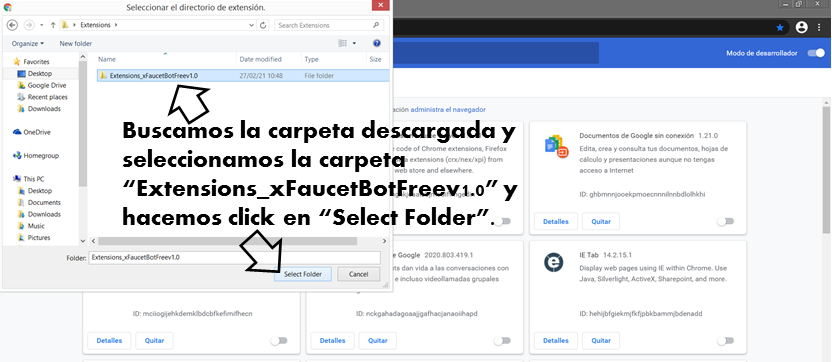This screenshot has height=362, width=832.
Task: Click the Extensions breadcrumb in address bar
Action: [96, 25]
